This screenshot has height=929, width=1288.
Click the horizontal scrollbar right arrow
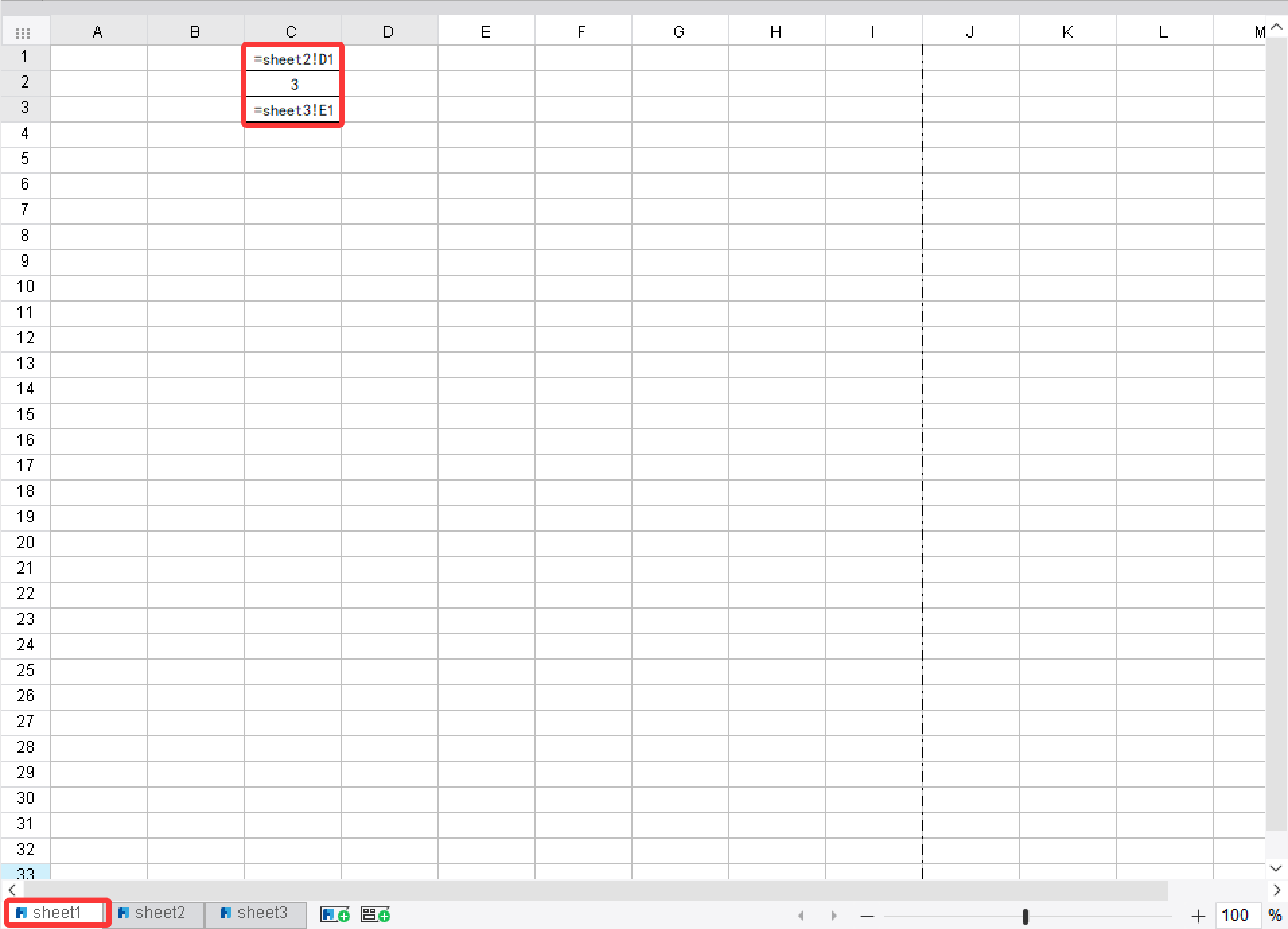tap(1275, 890)
